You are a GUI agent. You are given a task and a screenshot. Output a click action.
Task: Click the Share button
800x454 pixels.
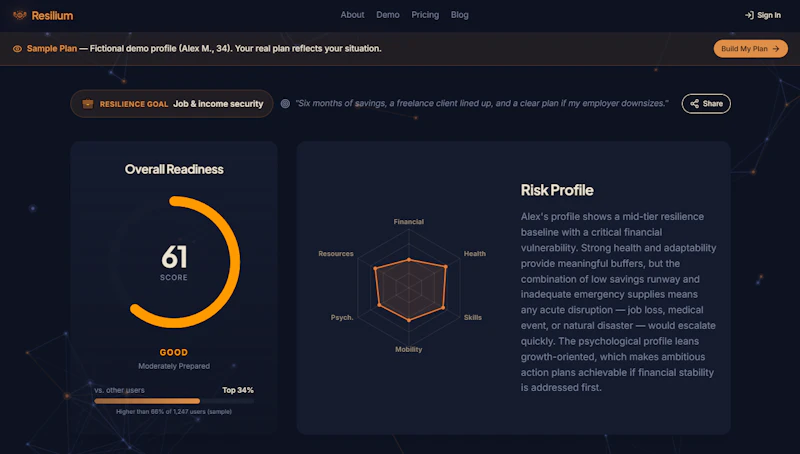pyautogui.click(x=706, y=104)
